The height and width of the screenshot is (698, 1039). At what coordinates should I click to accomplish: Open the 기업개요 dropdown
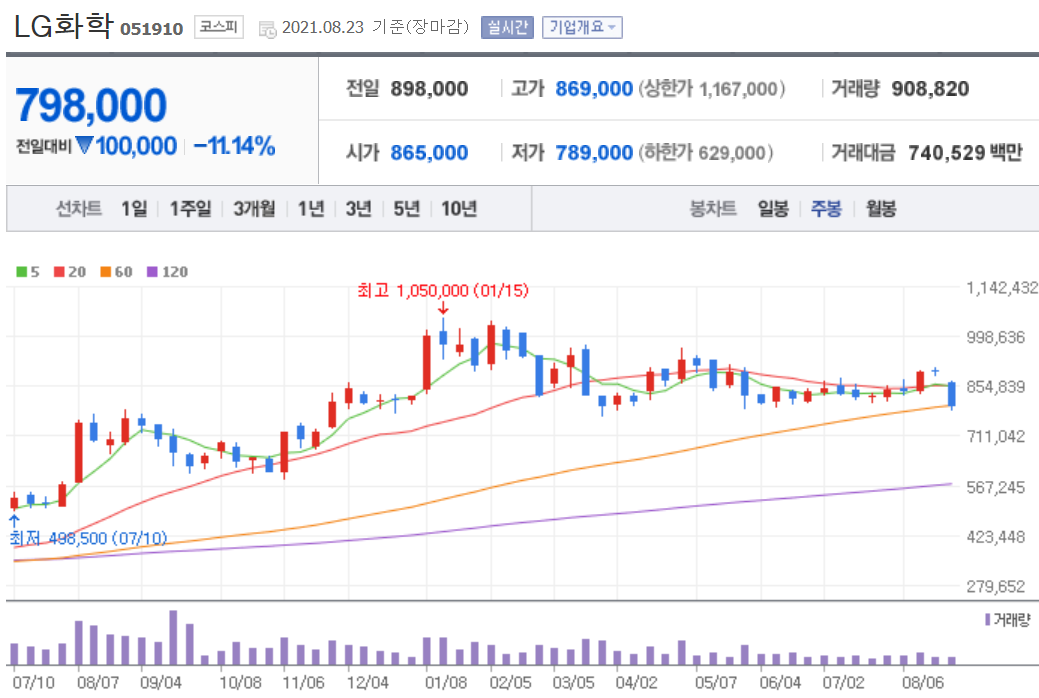582,27
